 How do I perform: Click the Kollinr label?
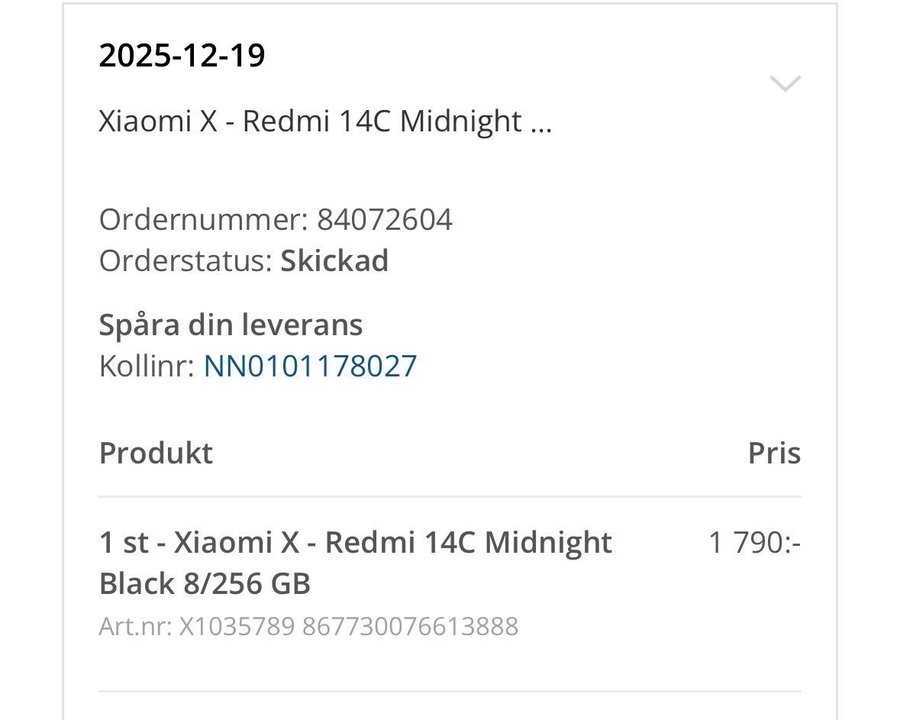pyautogui.click(x=147, y=366)
